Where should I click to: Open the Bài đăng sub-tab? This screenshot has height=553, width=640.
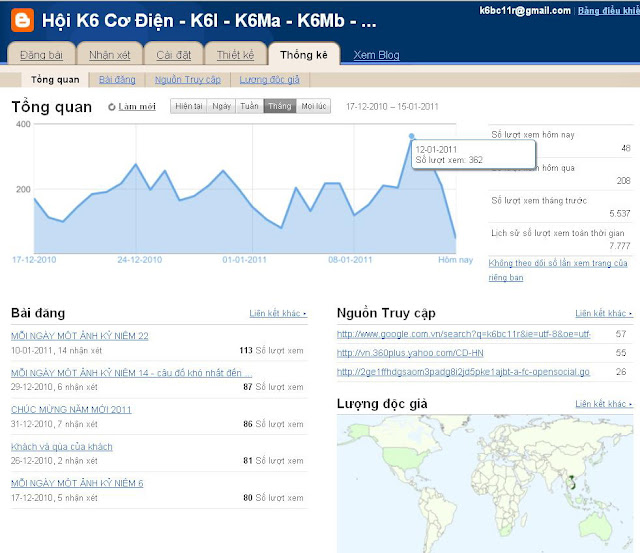click(117, 80)
